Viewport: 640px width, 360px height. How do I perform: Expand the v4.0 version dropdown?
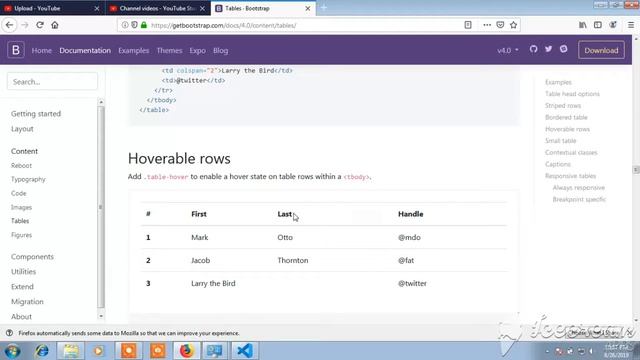coord(508,50)
